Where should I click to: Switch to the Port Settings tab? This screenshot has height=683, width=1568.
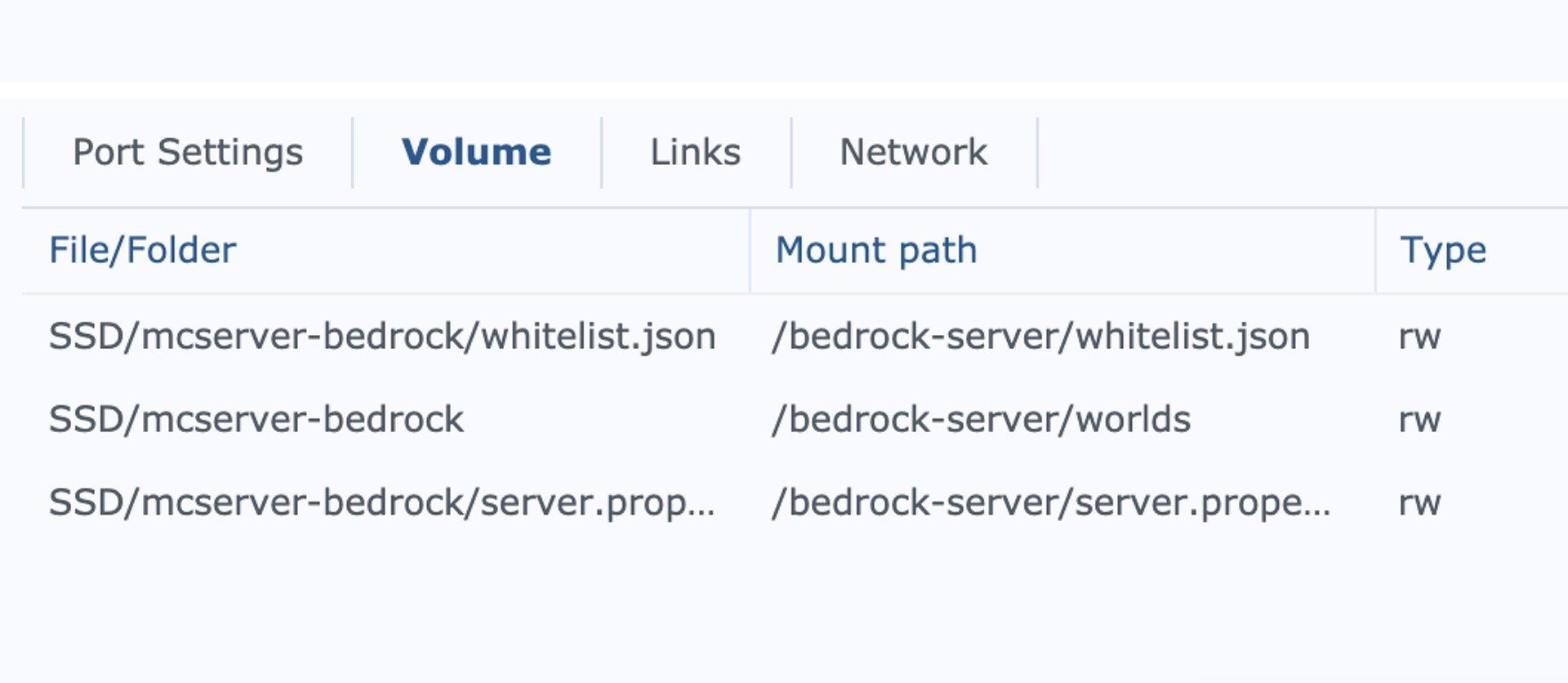(x=188, y=153)
